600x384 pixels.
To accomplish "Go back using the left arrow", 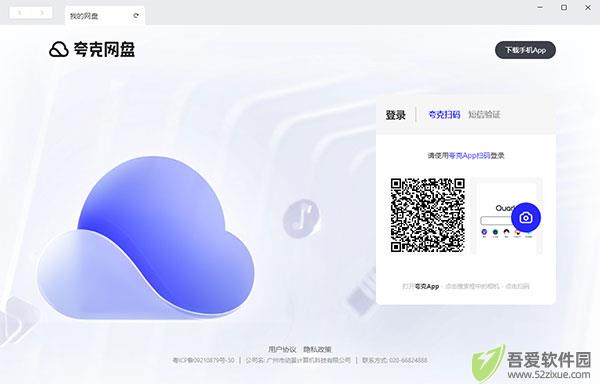I will point(20,13).
